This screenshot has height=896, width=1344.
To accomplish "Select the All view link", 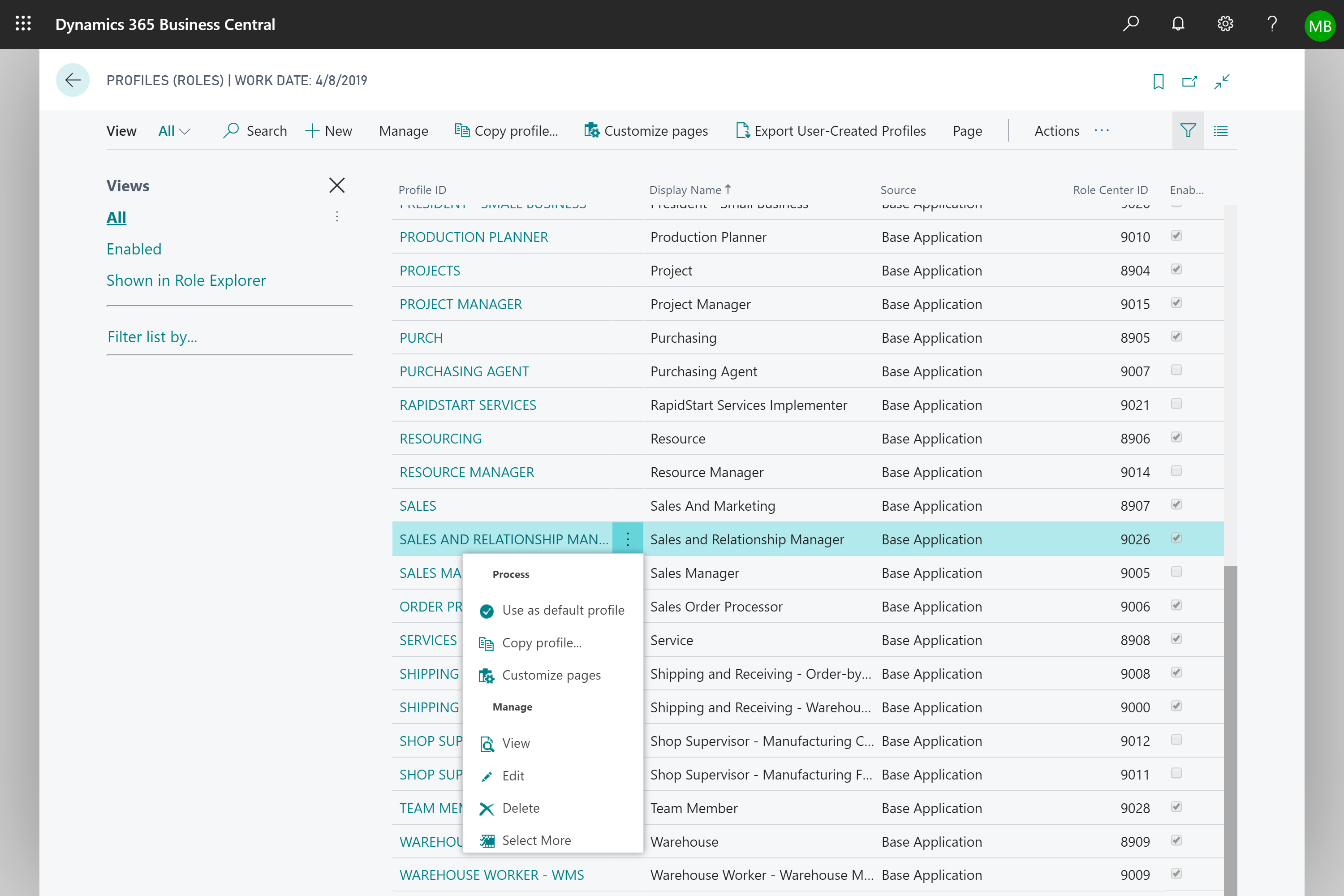I will click(116, 218).
